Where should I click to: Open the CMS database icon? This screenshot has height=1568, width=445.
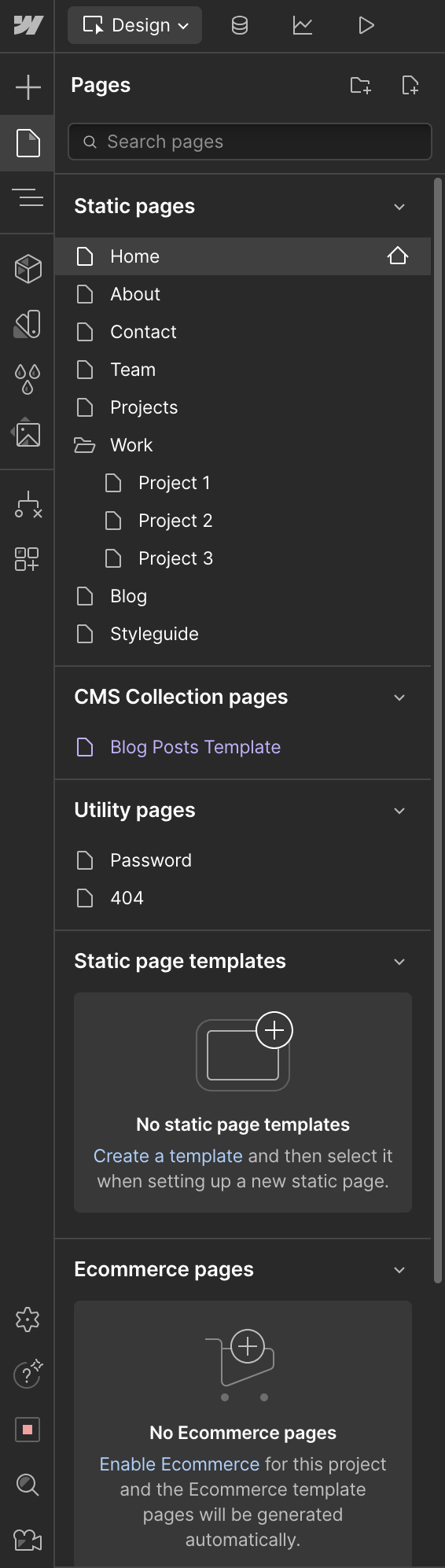point(240,26)
